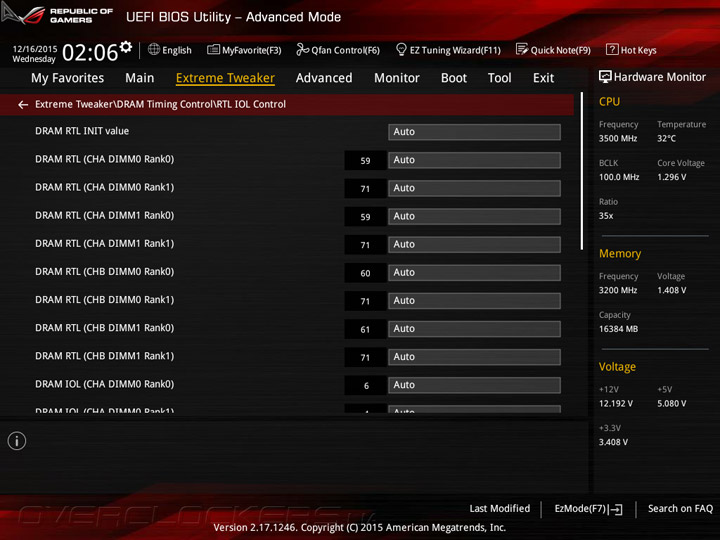The image size is (720, 540).
Task: Click memory capacity 16384 MB reading
Action: pos(618,329)
